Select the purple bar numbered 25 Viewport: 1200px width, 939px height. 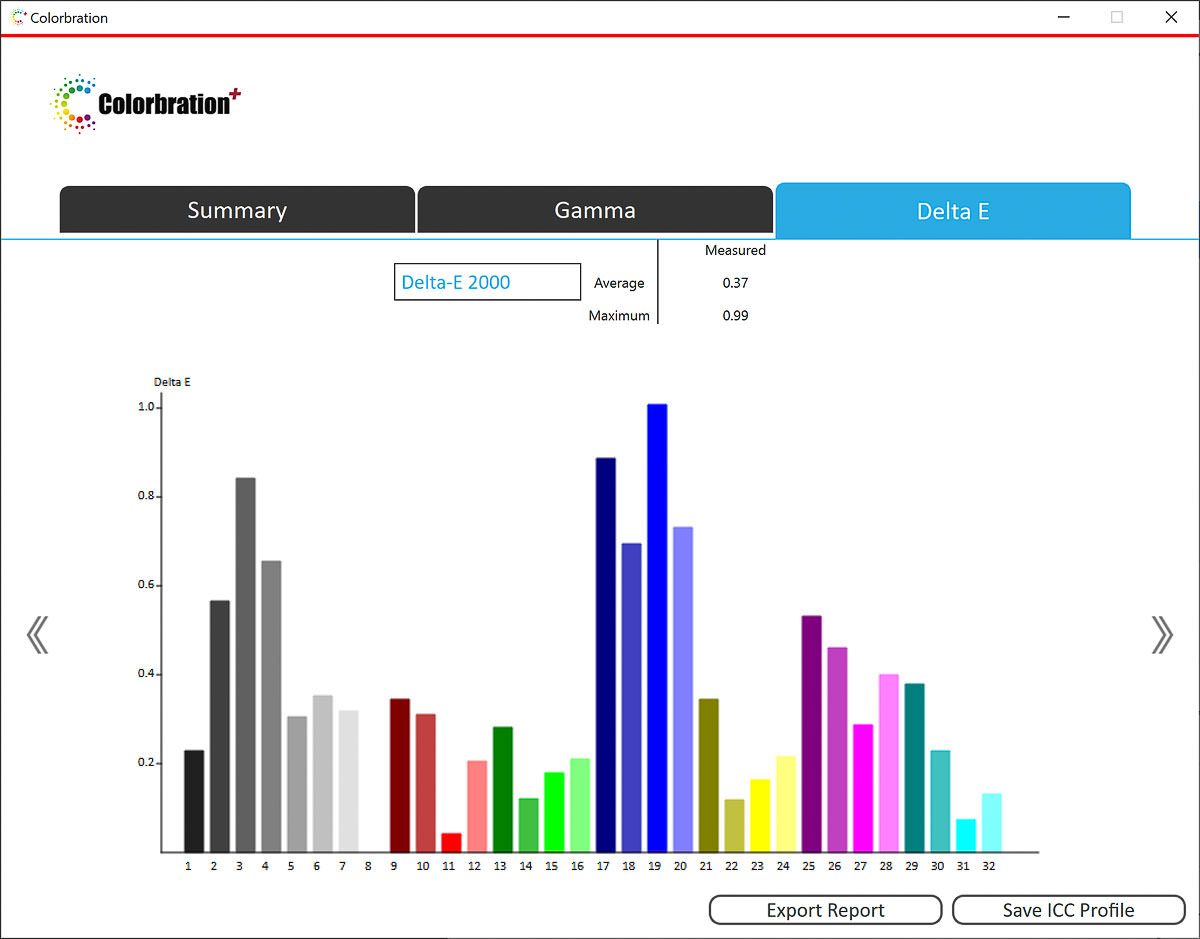812,734
